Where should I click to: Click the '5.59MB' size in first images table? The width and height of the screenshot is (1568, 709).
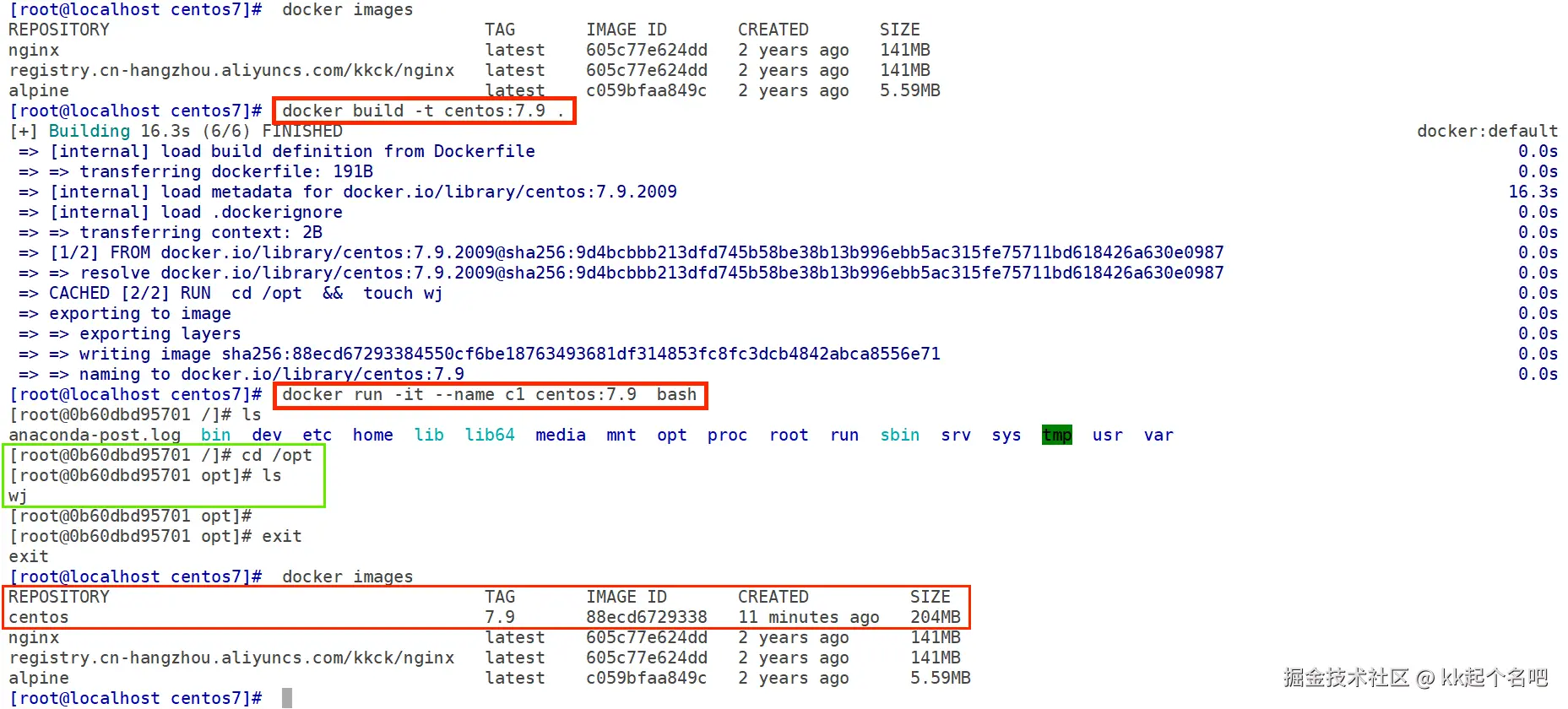tap(910, 90)
